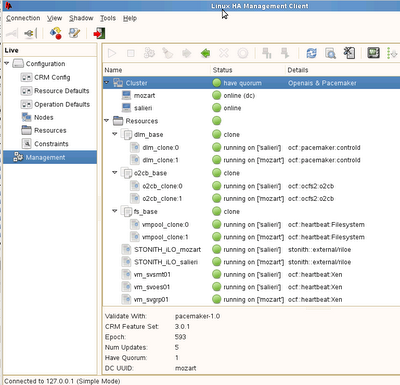Screen dimensions: 400x385
Task: Open the Tools menu
Action: [108, 18]
